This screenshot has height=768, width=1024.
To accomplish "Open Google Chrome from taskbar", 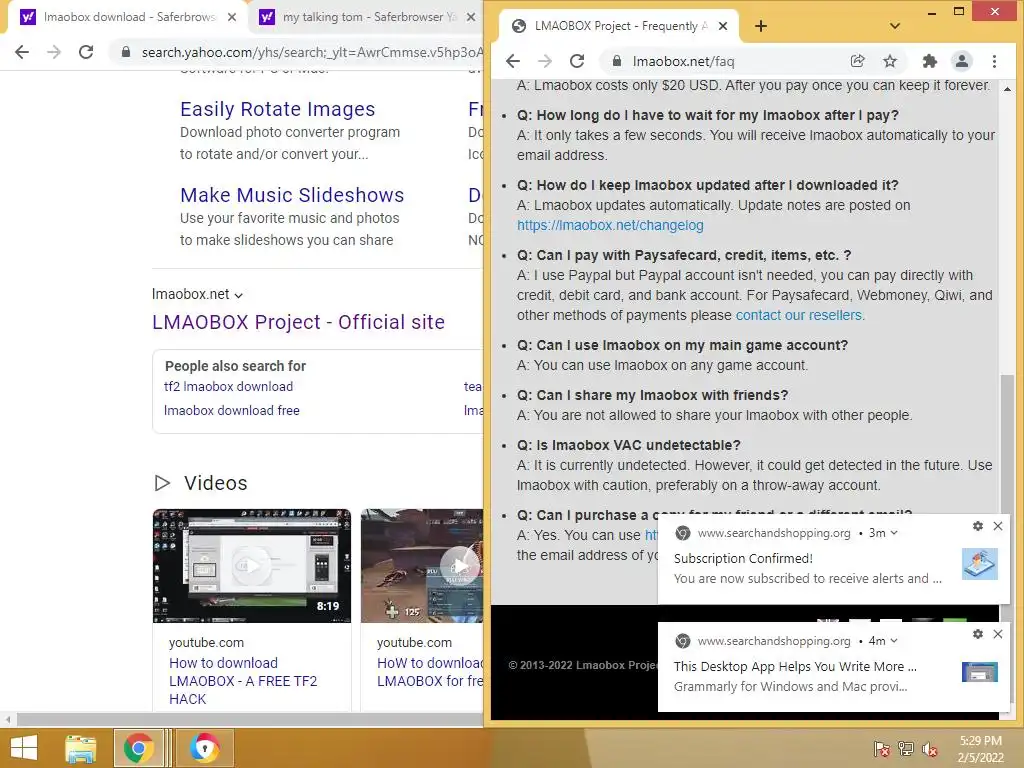I will [x=138, y=748].
